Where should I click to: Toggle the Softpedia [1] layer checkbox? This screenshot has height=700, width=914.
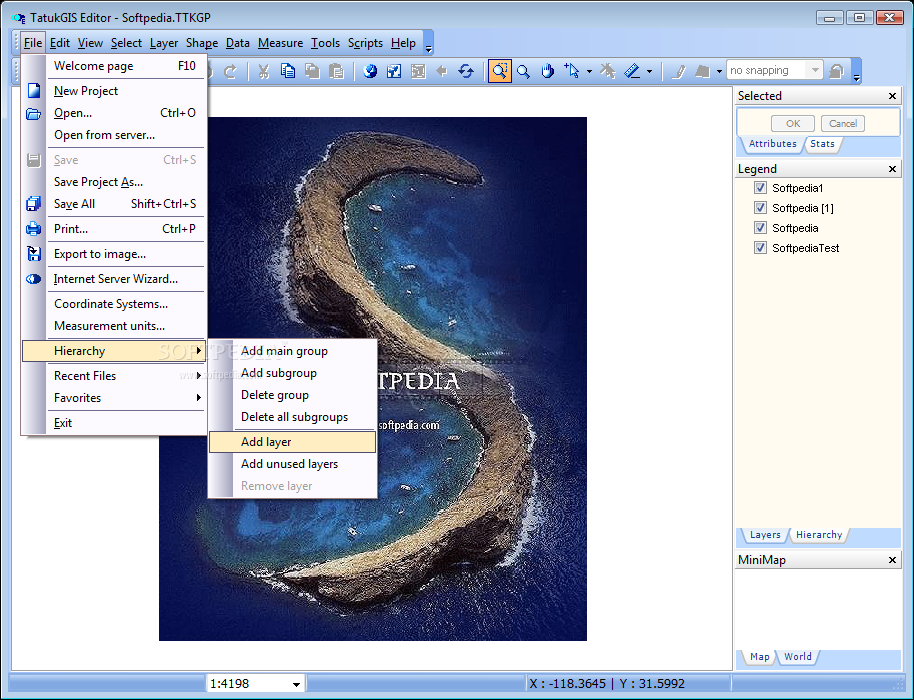click(760, 207)
